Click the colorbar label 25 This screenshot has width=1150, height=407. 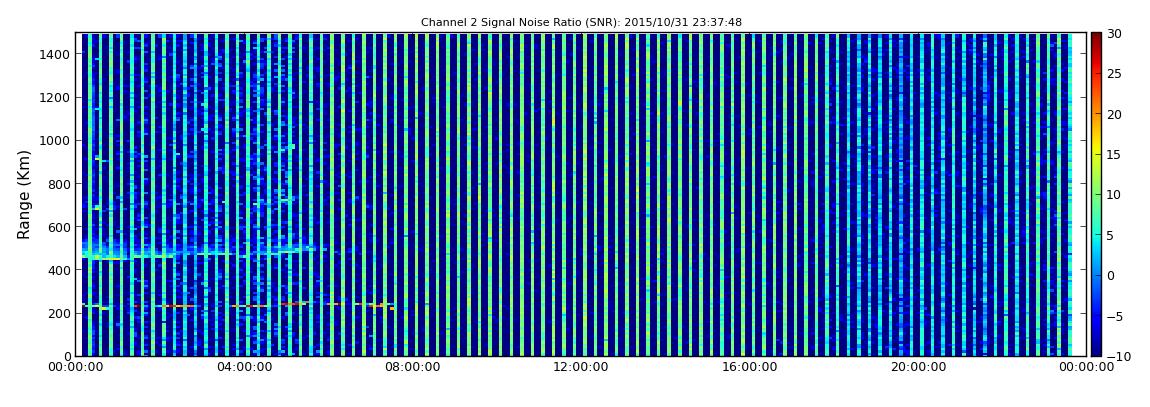tap(1115, 75)
